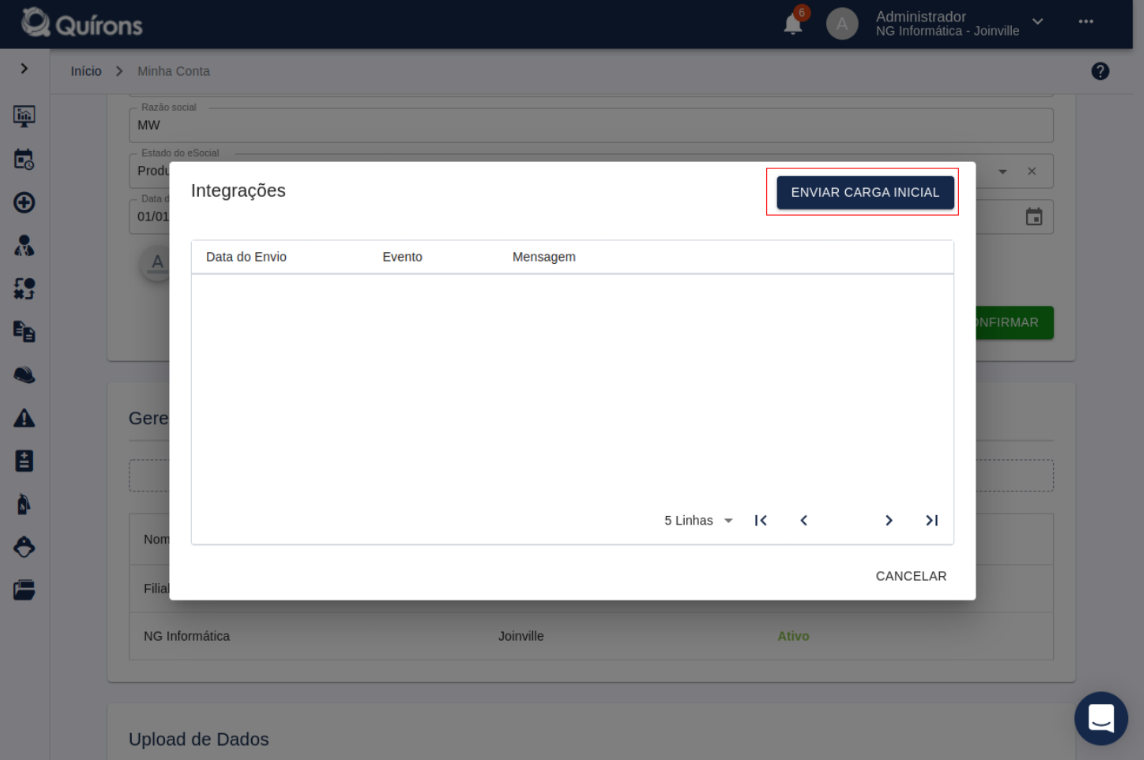
Task: Go to previous page of integrations table
Action: point(803,521)
